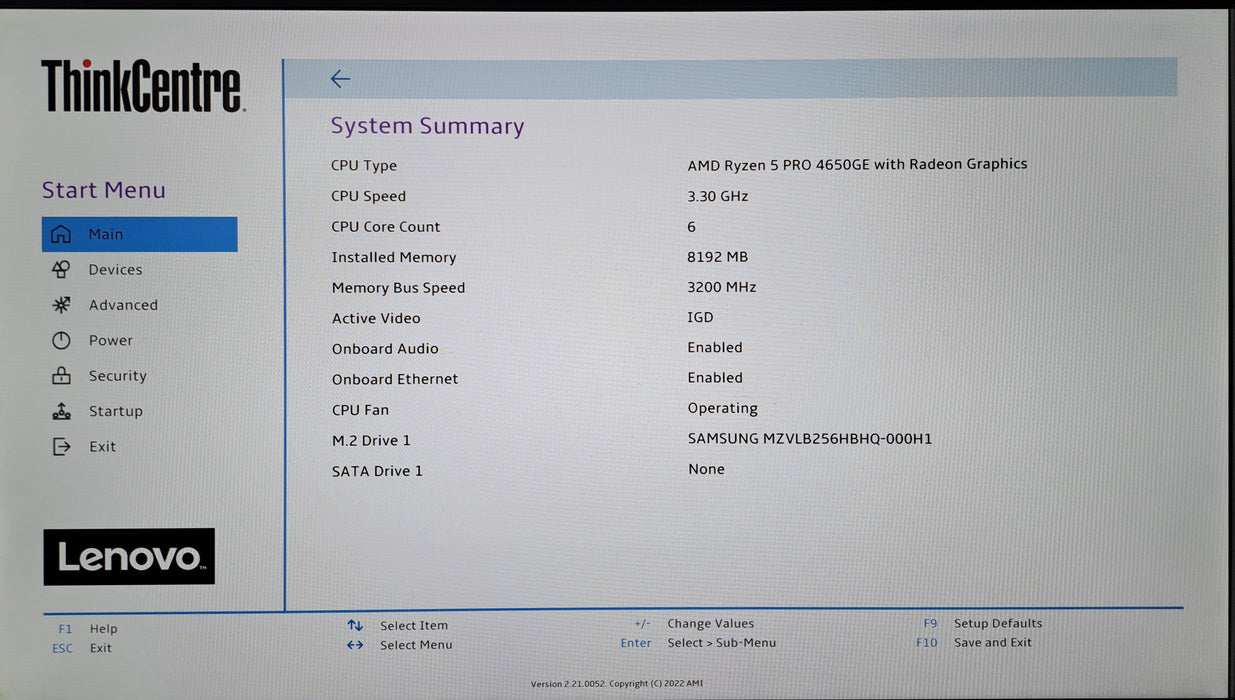The width and height of the screenshot is (1235, 700).
Task: Open the Startup menu
Action: (115, 411)
